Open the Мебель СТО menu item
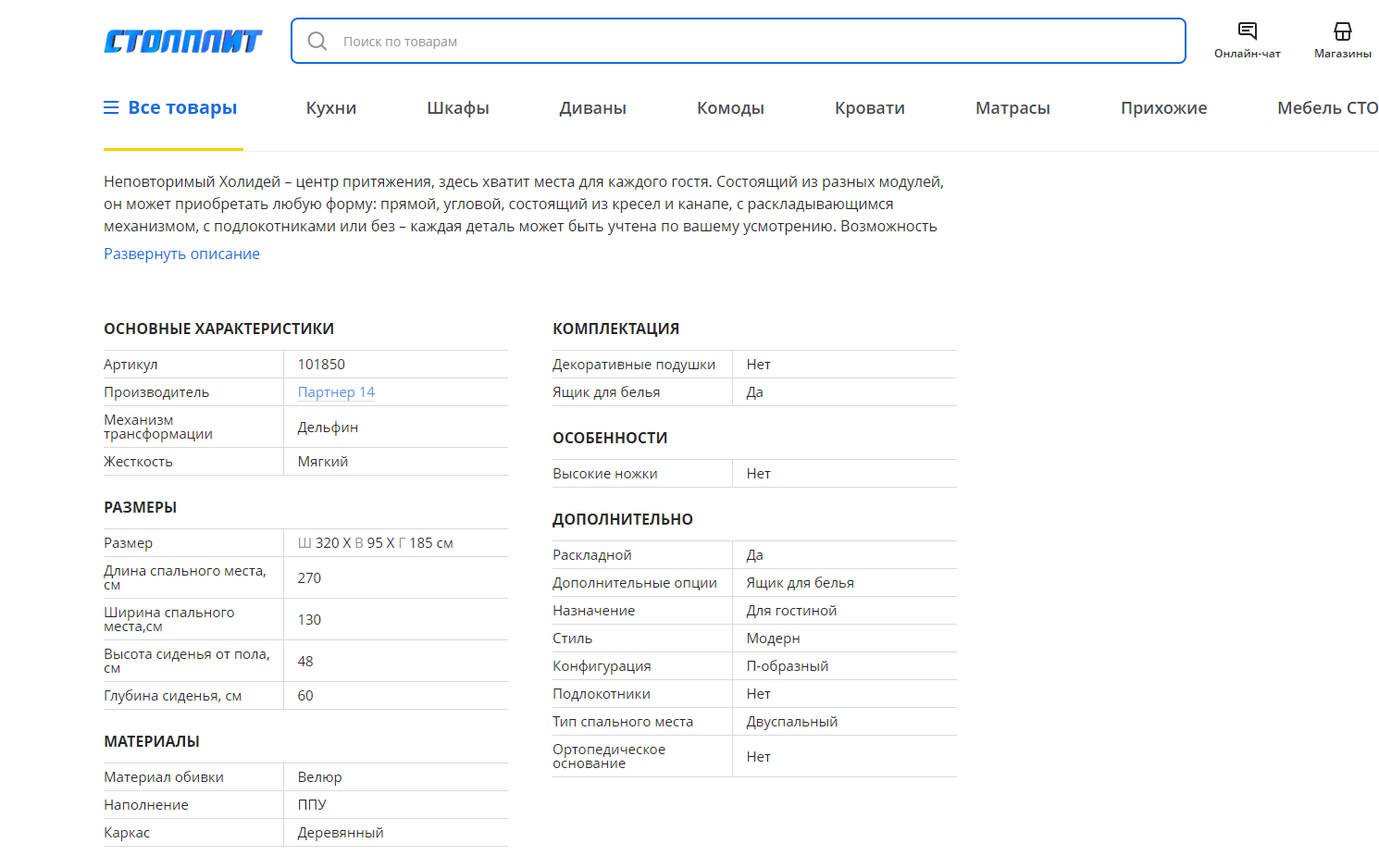Viewport: 1379px width, 868px height. click(x=1327, y=108)
